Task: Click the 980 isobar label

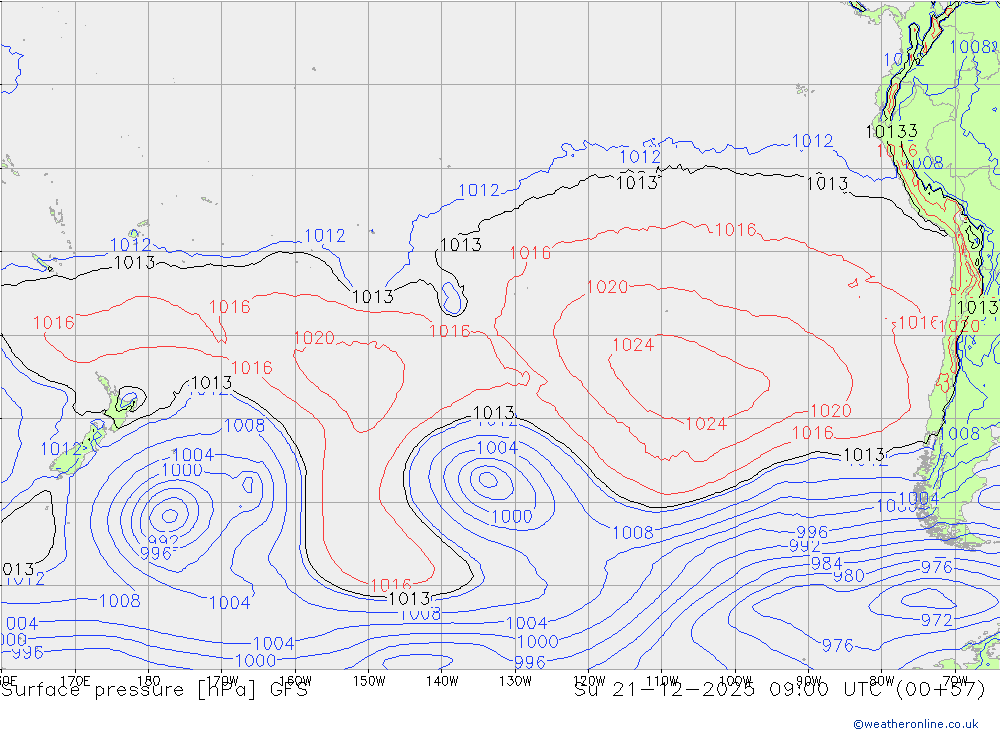Action: coord(849,575)
